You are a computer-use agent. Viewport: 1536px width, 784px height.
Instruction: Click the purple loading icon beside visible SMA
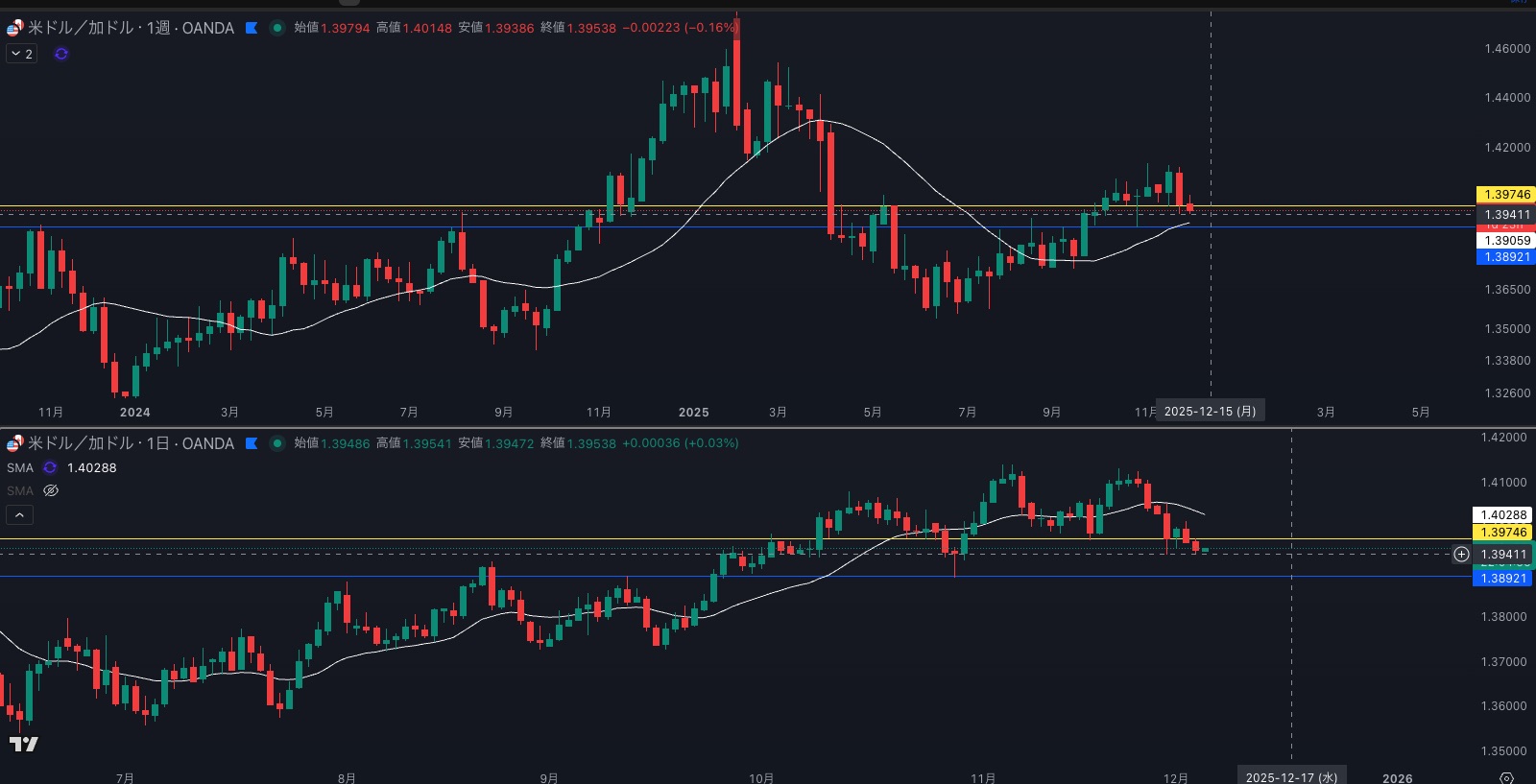(x=50, y=467)
